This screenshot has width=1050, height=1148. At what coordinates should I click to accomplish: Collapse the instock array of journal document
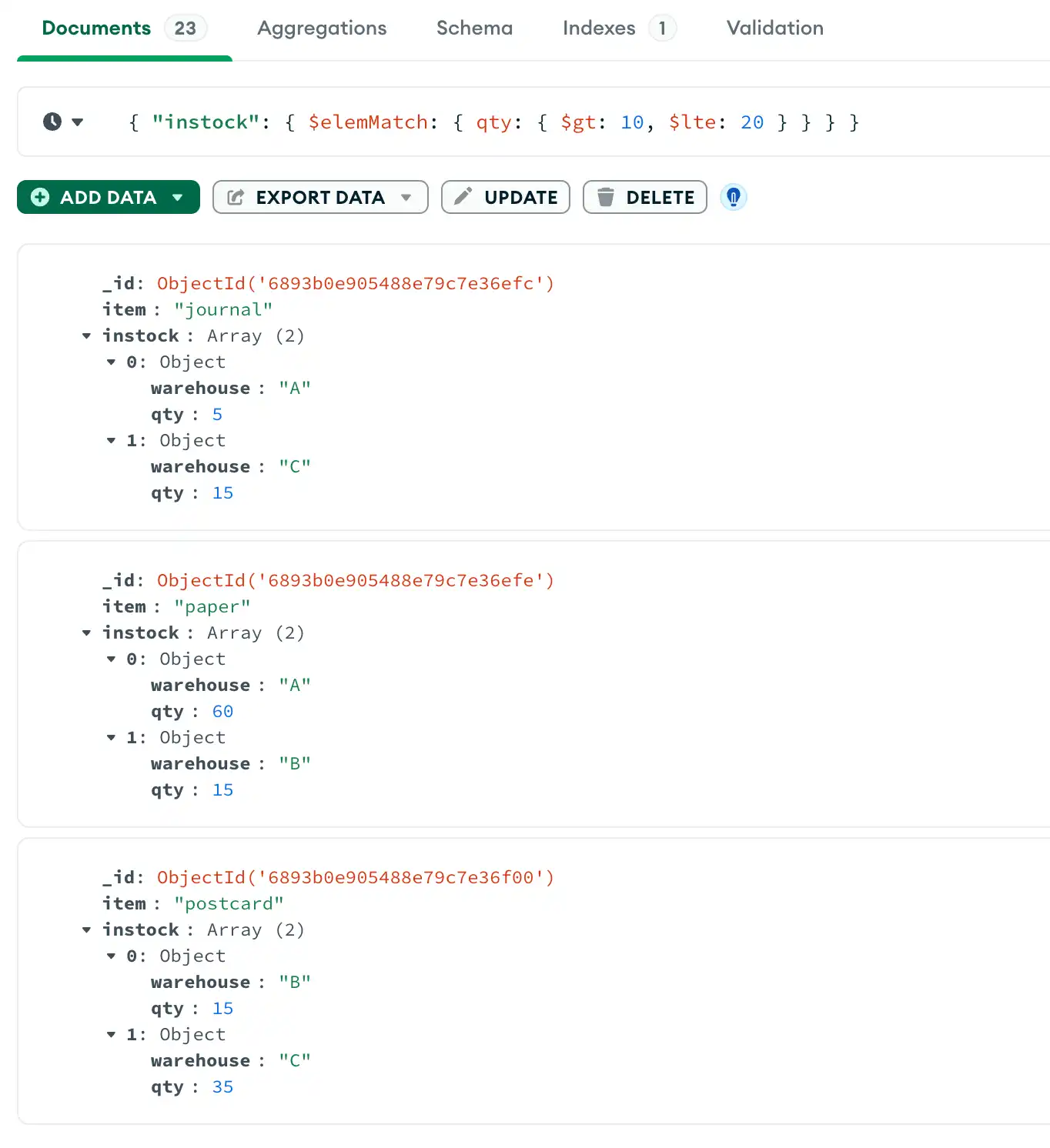[x=86, y=335]
